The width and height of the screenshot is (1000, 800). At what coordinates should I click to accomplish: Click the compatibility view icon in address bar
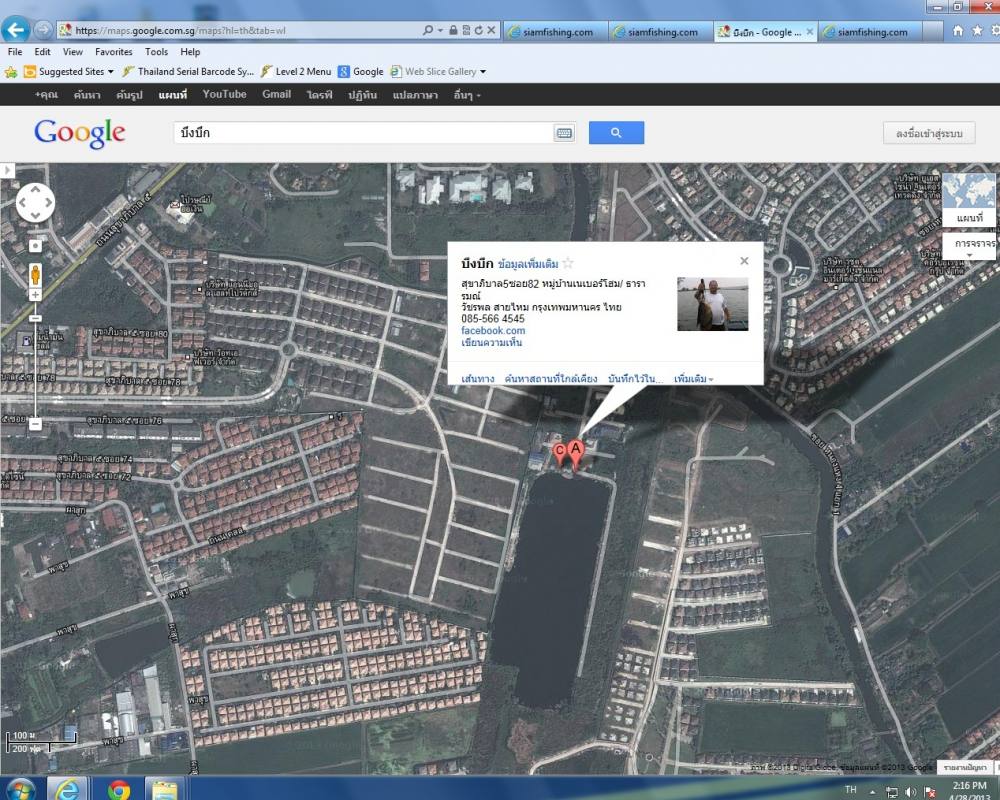(x=466, y=30)
